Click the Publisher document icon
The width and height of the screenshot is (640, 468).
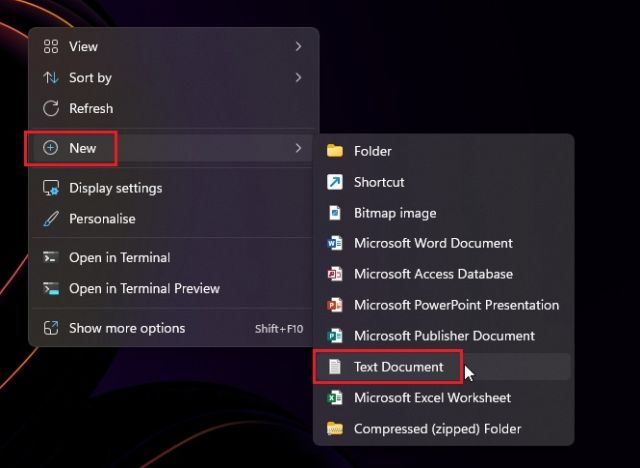(335, 336)
